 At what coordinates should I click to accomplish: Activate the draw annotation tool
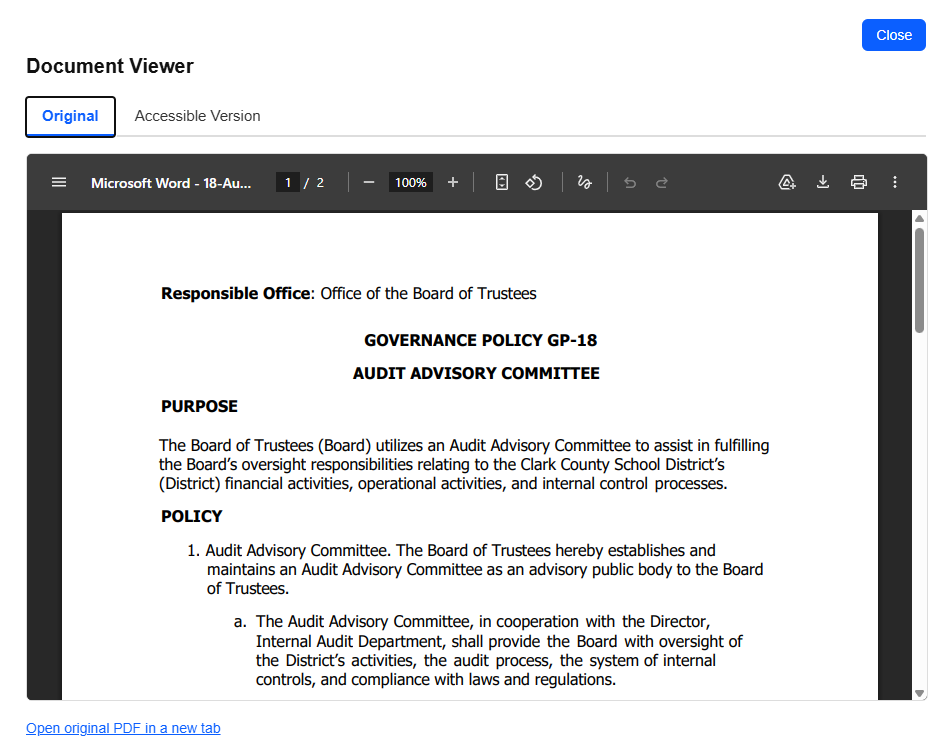pyautogui.click(x=584, y=182)
